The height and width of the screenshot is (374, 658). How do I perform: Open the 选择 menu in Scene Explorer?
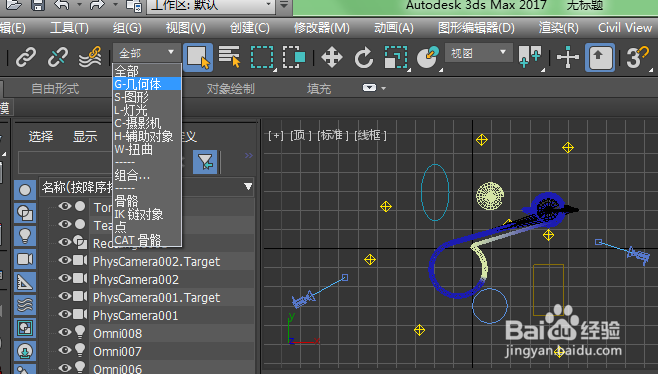pyautogui.click(x=41, y=136)
